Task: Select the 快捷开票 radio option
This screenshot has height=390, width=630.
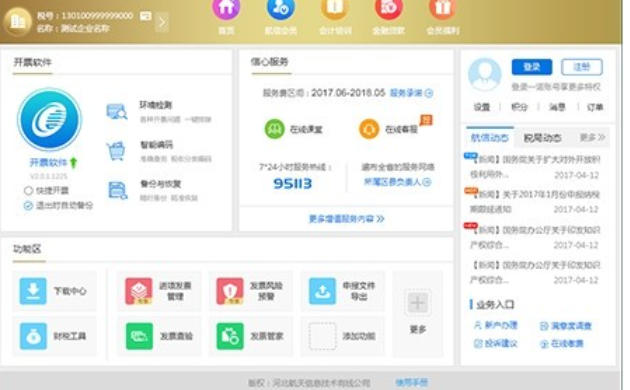Action: [28, 190]
